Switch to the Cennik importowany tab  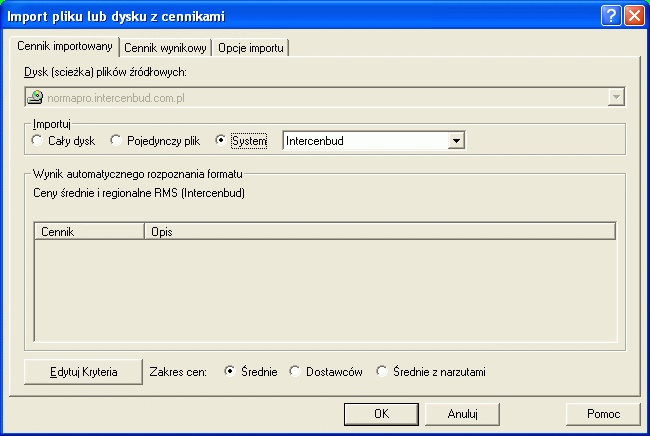65,47
